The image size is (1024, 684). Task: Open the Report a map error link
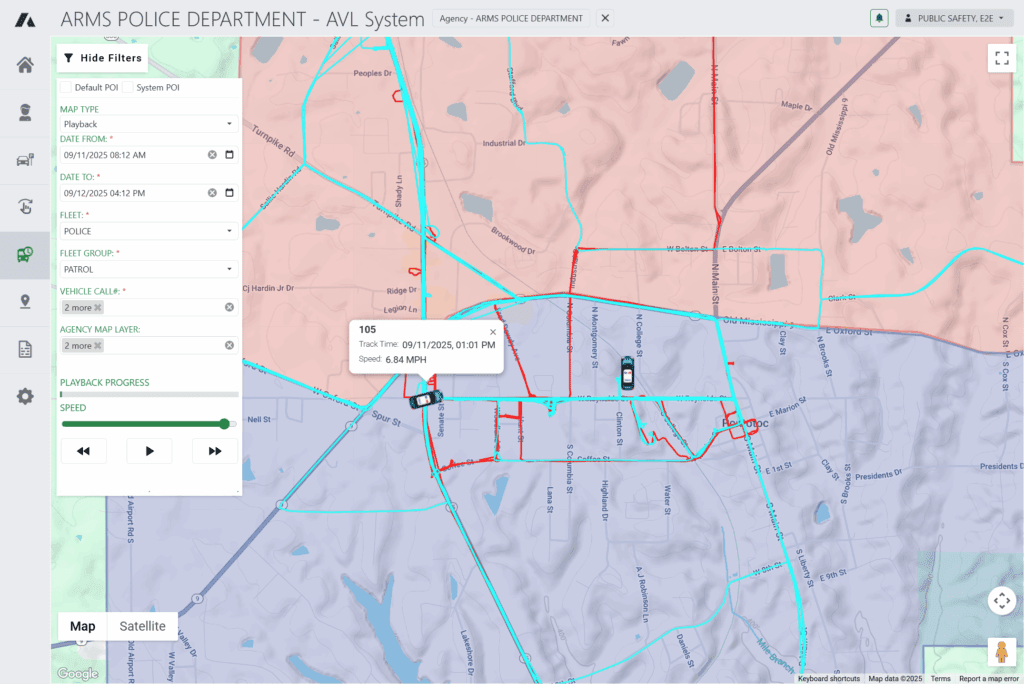click(988, 678)
